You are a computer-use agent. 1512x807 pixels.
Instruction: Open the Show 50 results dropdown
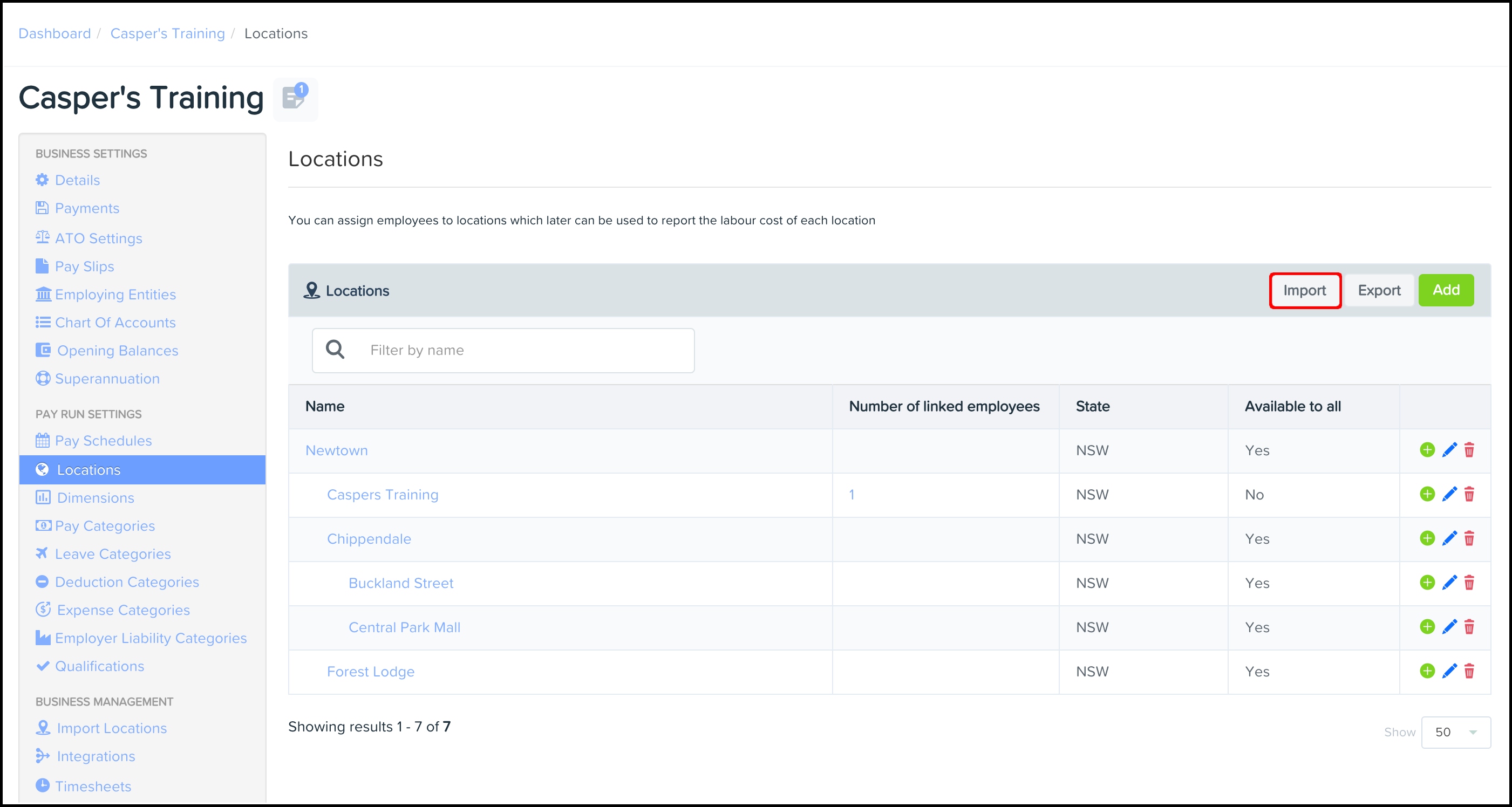point(1455,732)
